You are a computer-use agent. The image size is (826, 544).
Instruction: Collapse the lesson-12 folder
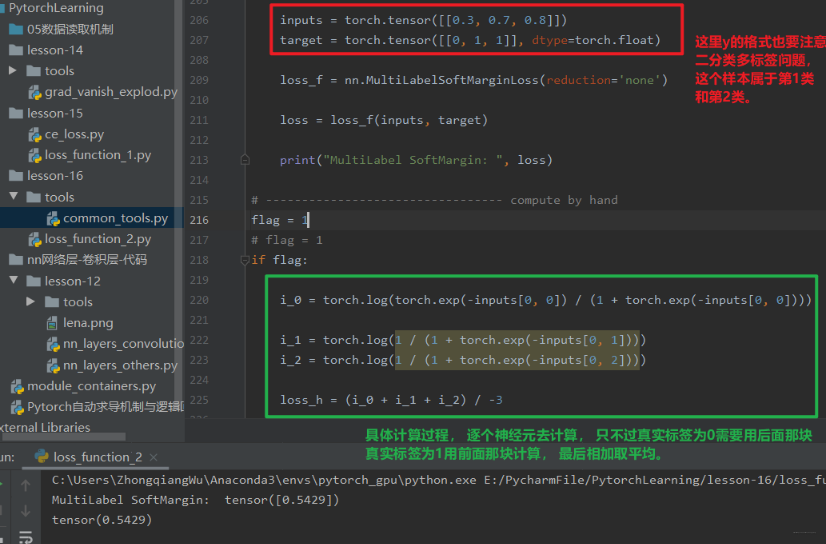pyautogui.click(x=14, y=280)
